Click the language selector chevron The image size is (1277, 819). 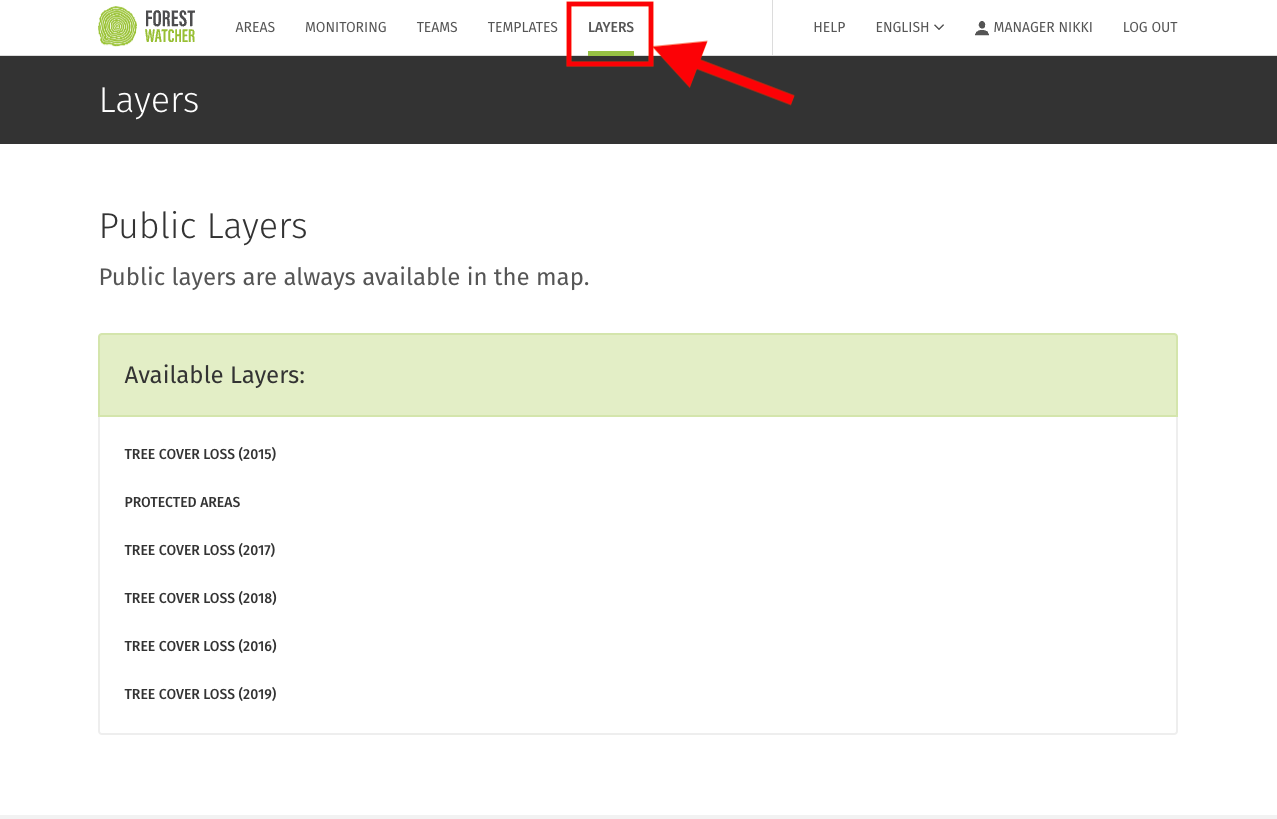point(939,27)
